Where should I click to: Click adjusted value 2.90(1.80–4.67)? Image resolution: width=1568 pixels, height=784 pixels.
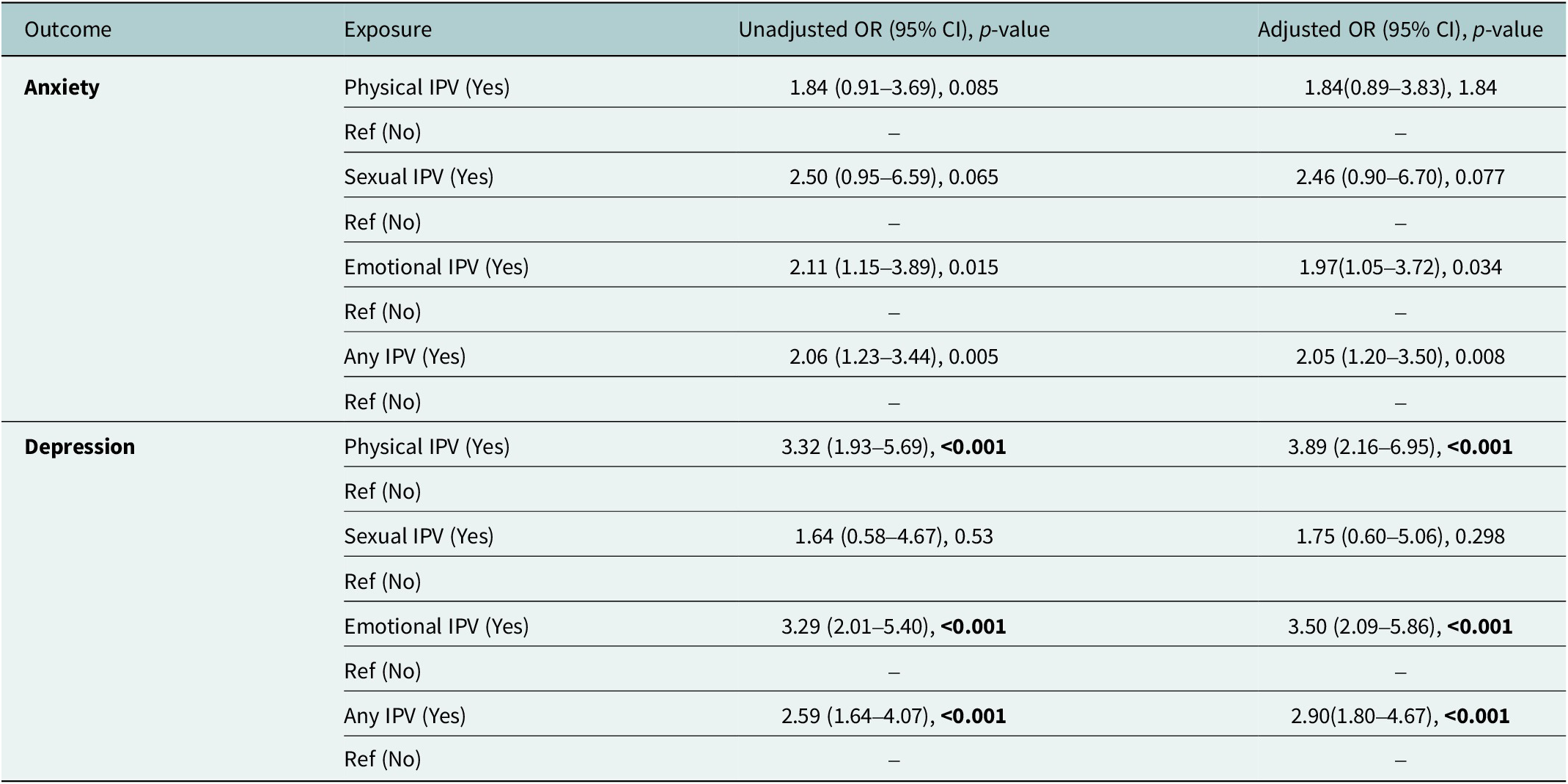coord(1362,716)
